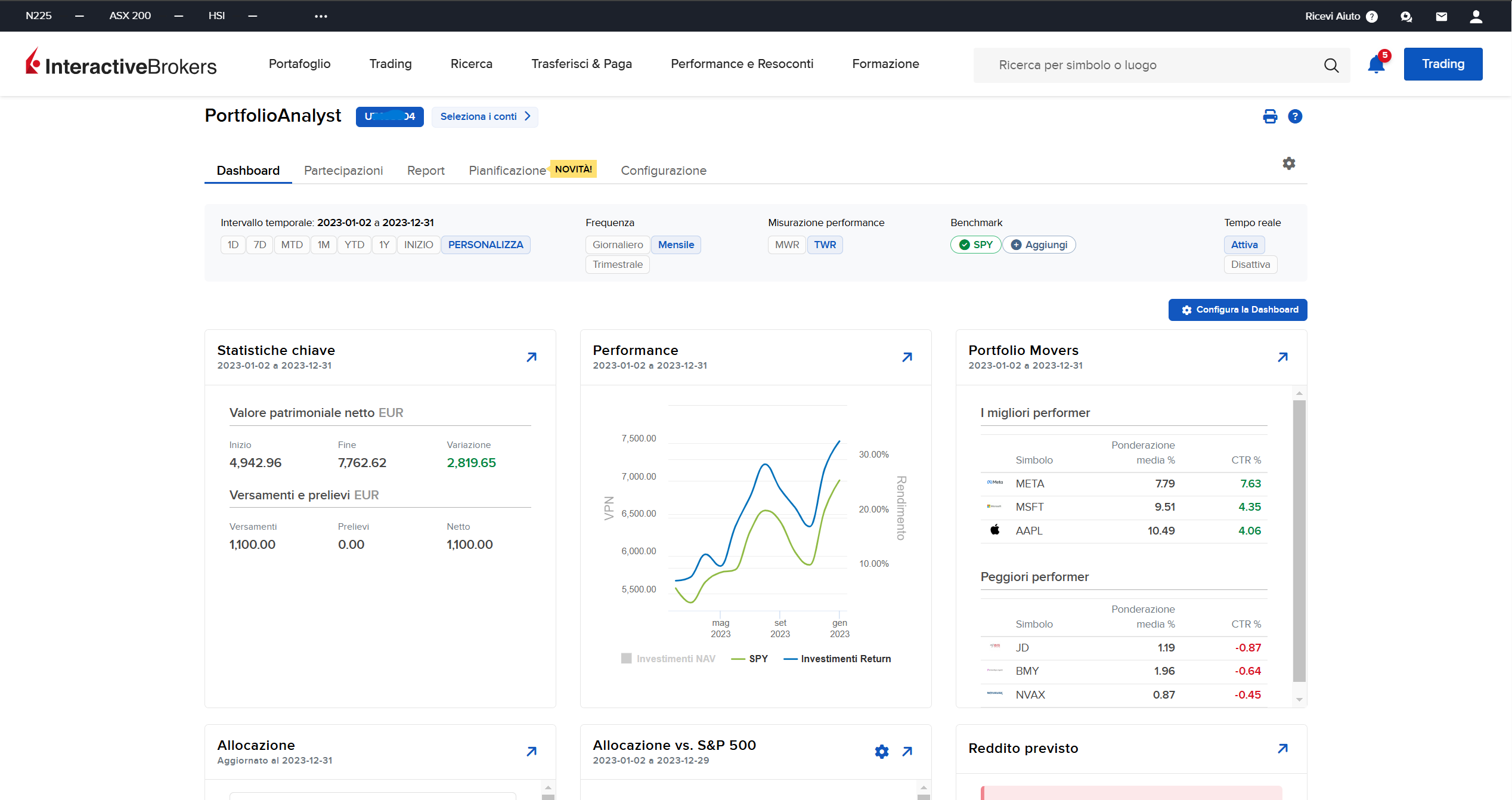Image resolution: width=1512 pixels, height=800 pixels.
Task: Open the Portafoglio menu
Action: point(299,64)
